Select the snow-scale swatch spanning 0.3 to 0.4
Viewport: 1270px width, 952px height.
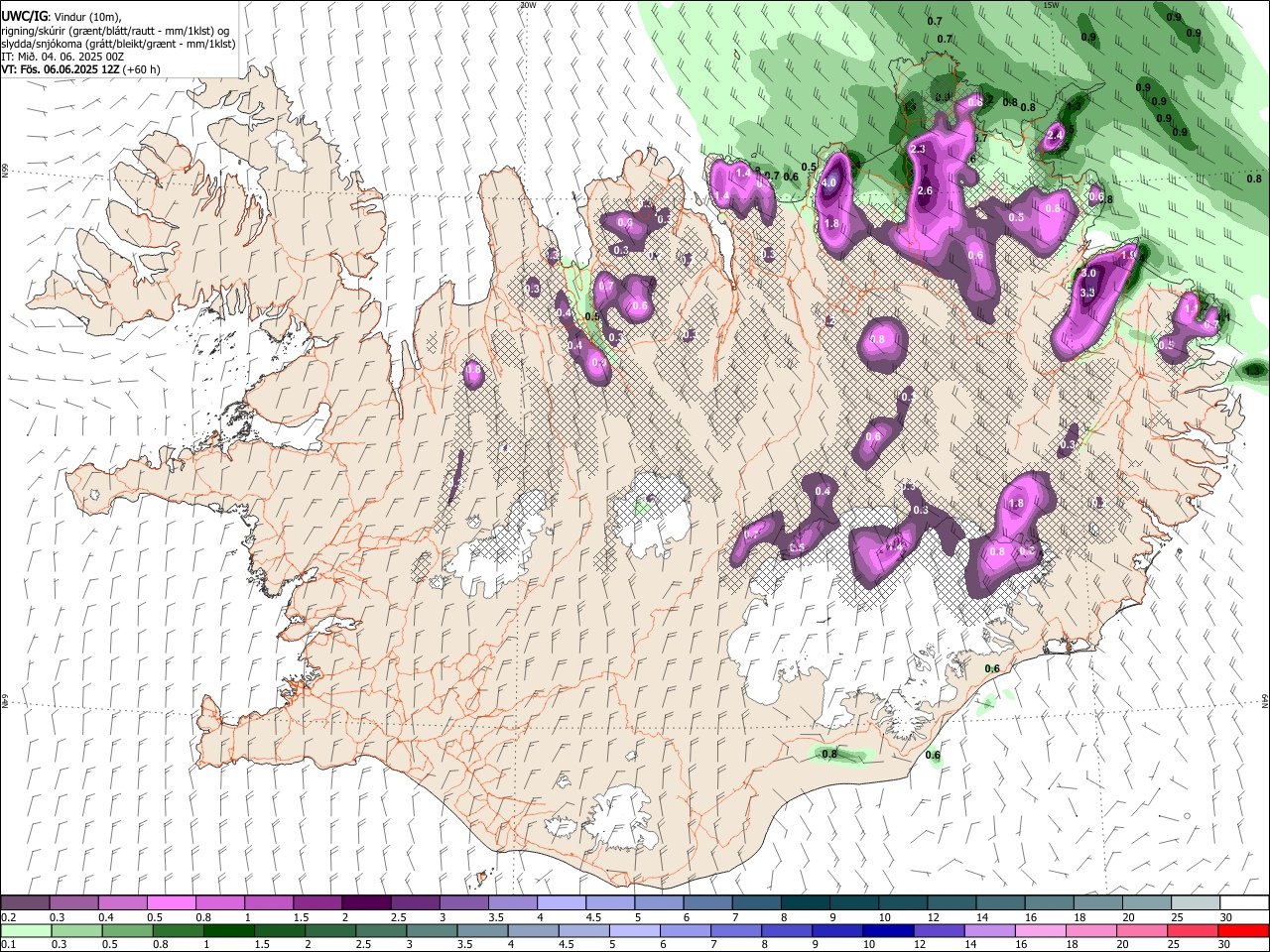click(73, 903)
